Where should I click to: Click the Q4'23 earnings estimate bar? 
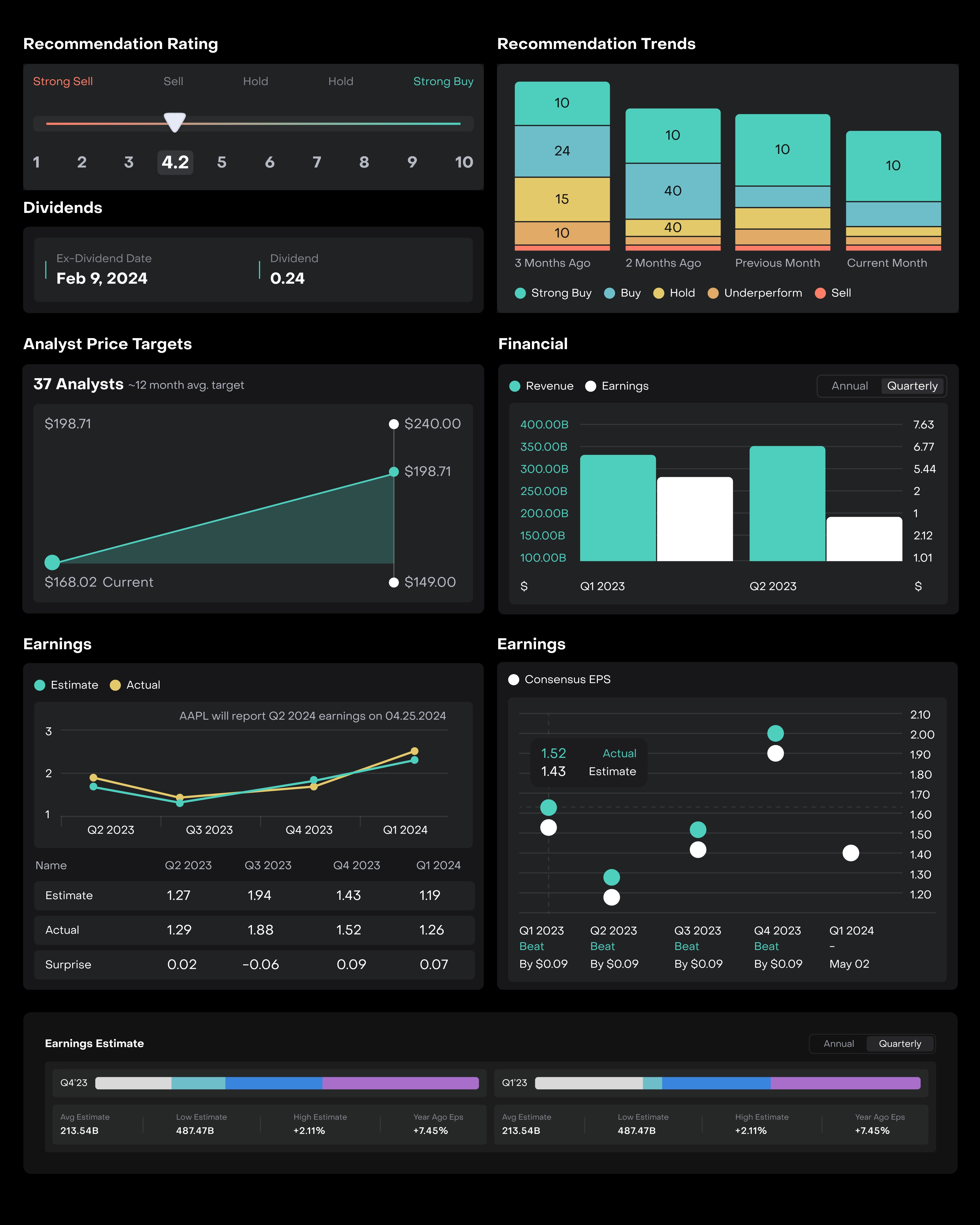(287, 1083)
